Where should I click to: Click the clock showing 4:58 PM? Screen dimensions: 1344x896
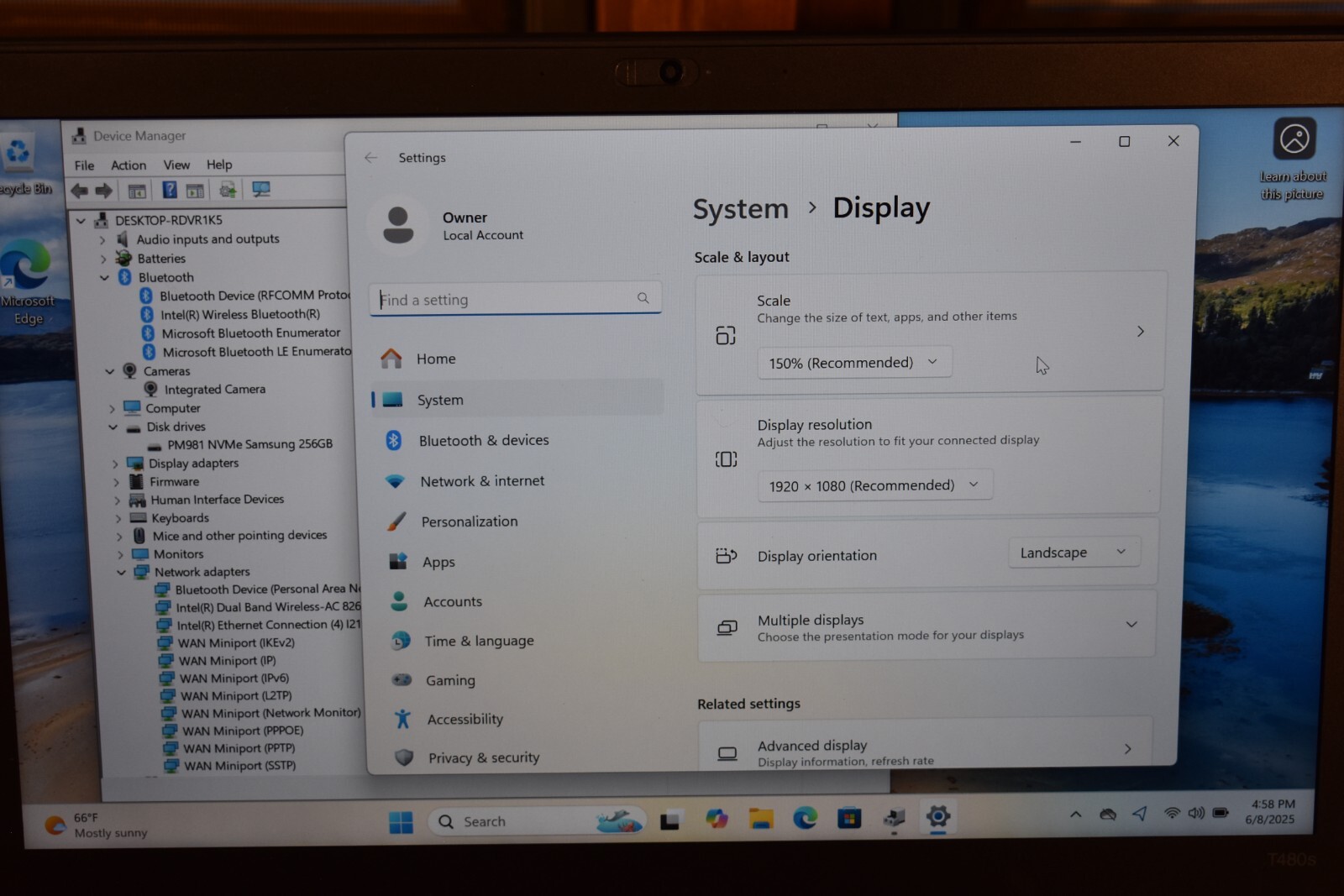click(x=1270, y=812)
